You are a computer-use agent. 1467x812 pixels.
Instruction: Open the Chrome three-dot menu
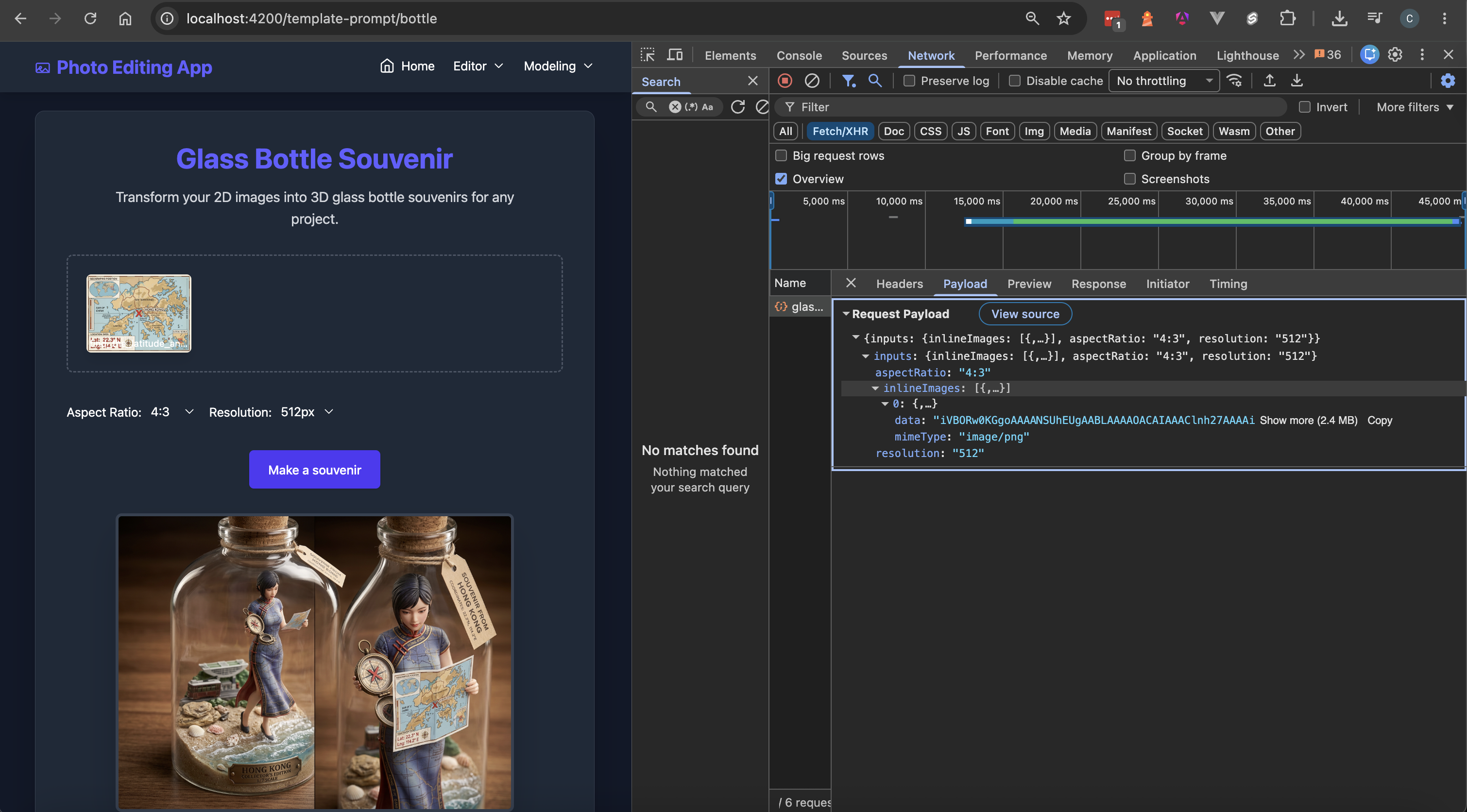1444,19
